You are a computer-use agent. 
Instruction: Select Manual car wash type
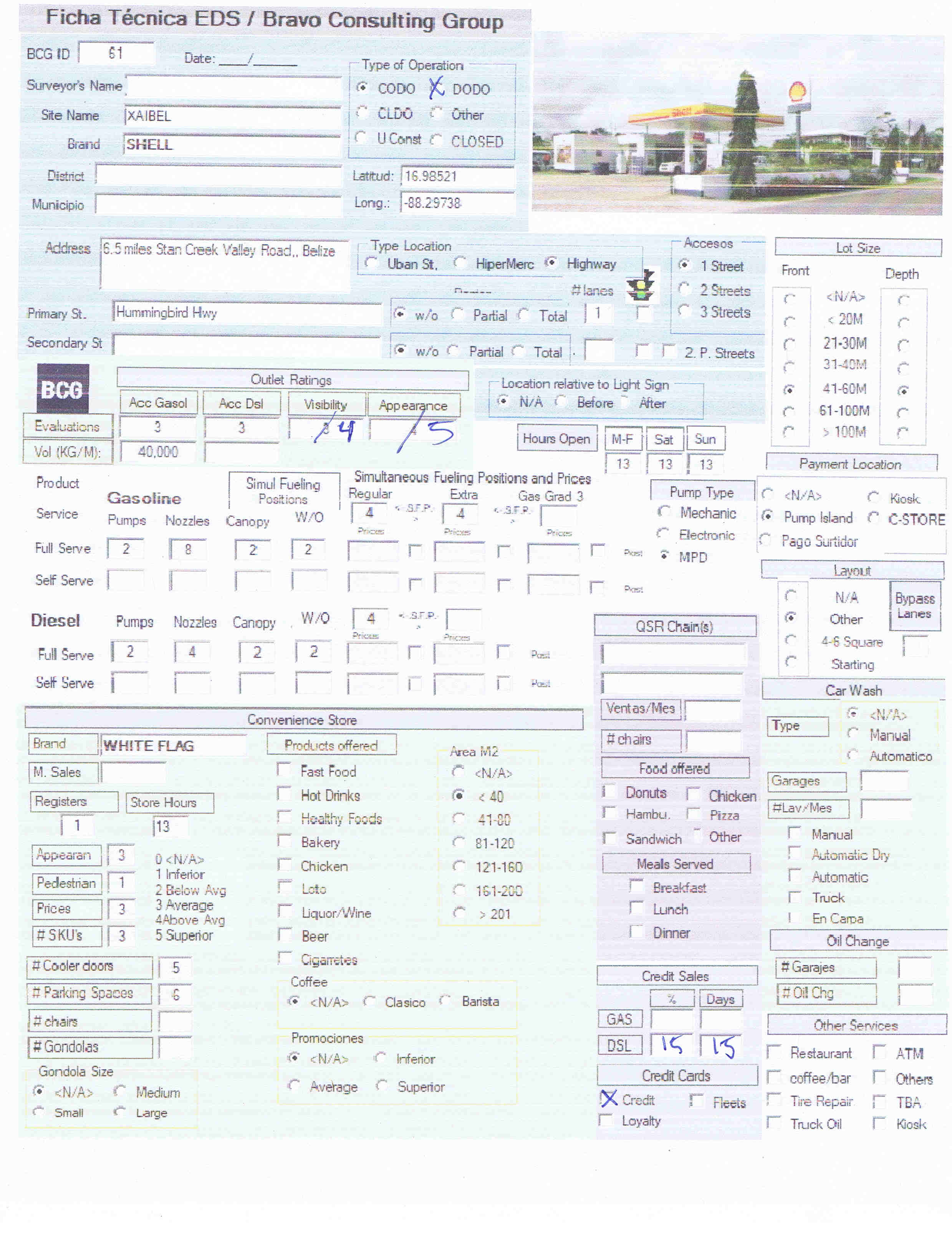point(852,733)
